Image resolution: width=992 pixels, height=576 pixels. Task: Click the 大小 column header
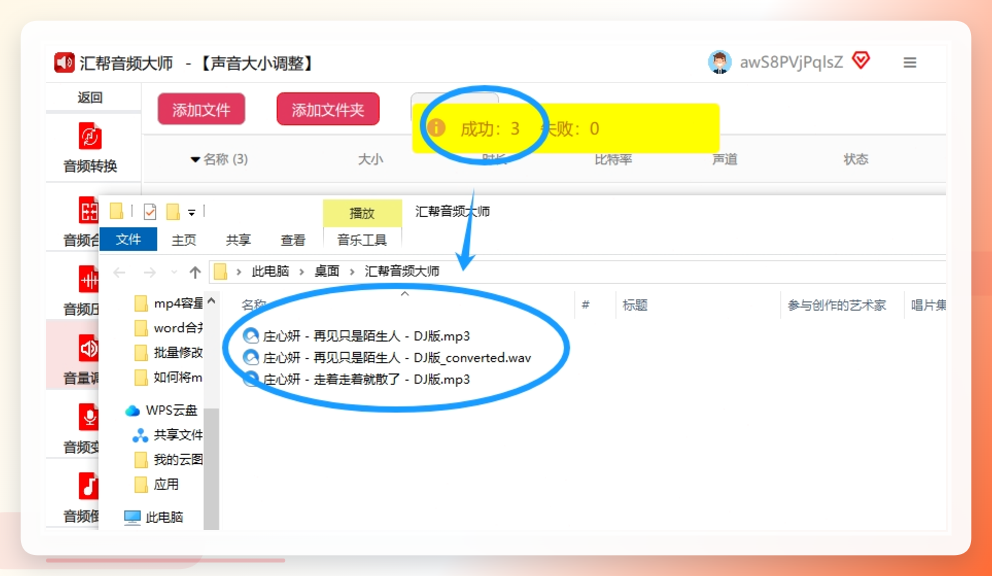pos(370,160)
